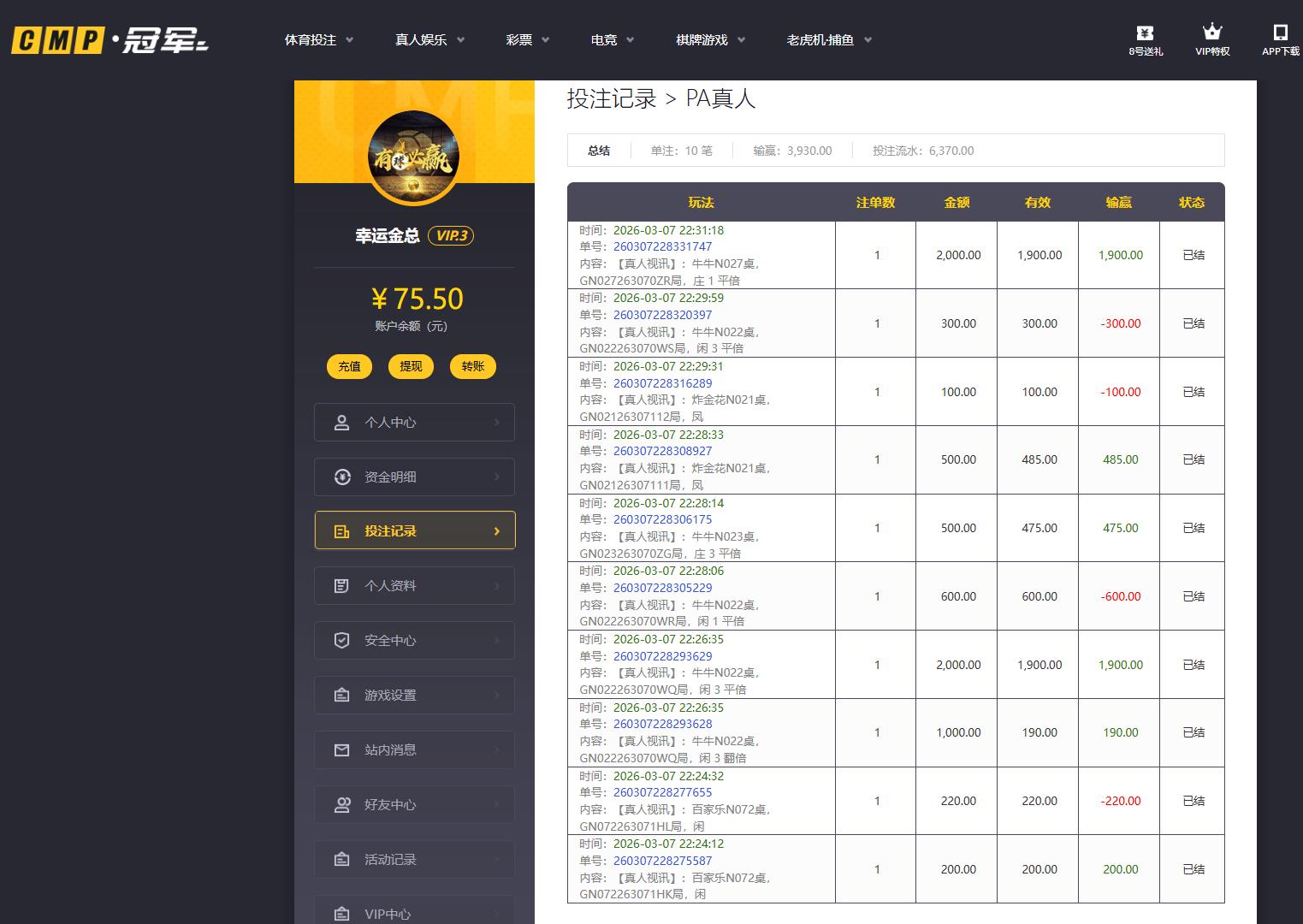Click the 个人中心 person icon
Image resolution: width=1303 pixels, height=924 pixels.
342,423
